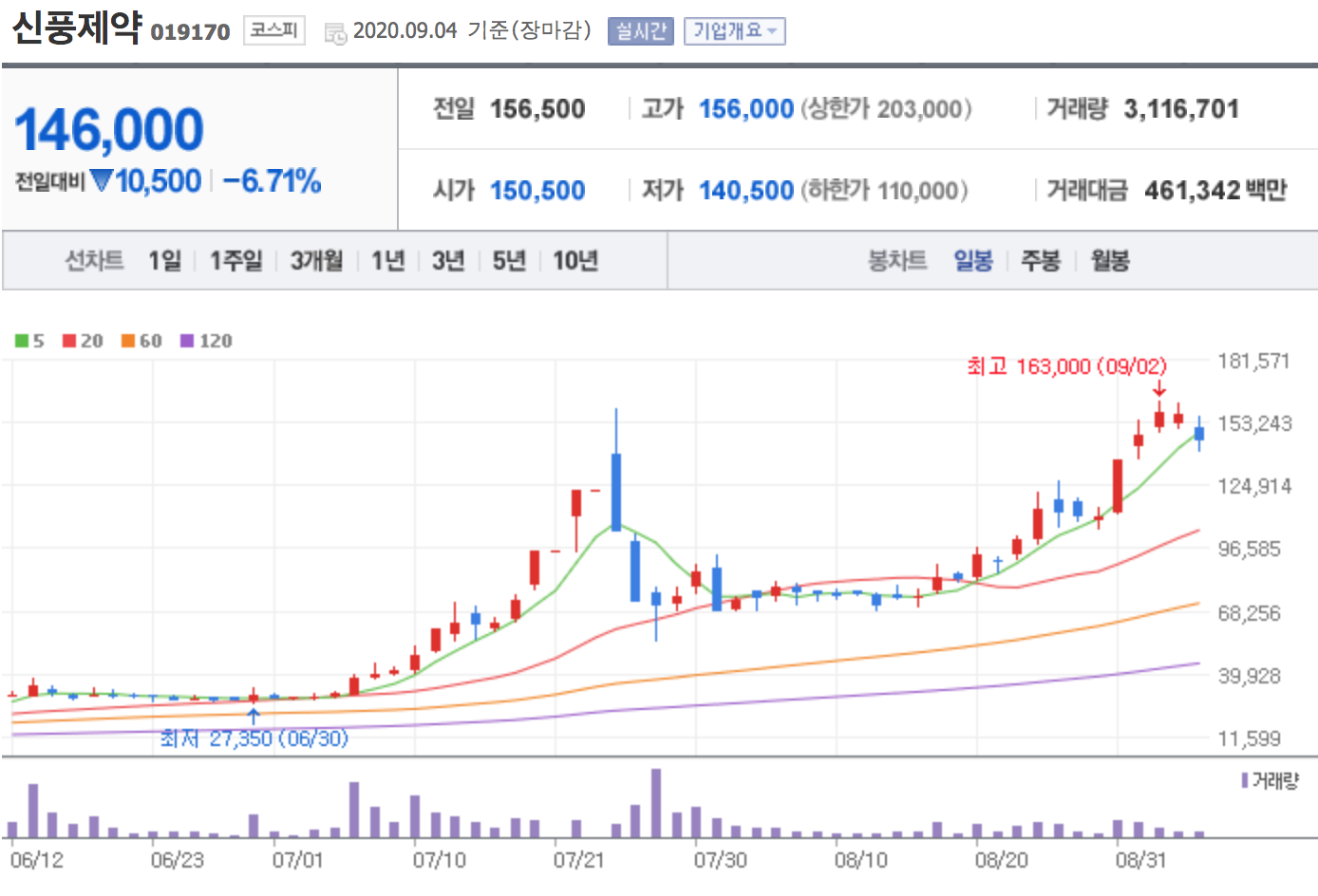Select the 1년 line chart tab
Screen dimensions: 1318x896
(387, 260)
